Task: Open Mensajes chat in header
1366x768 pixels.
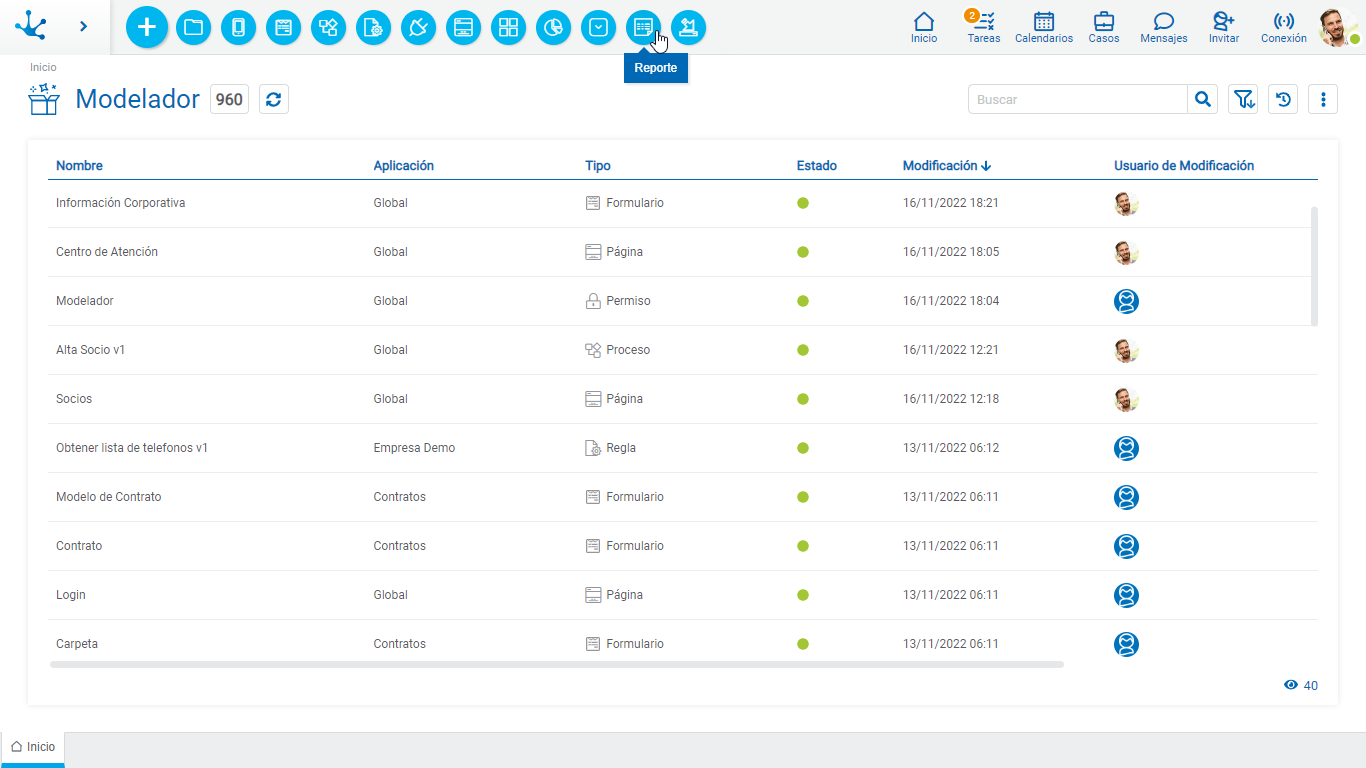Action: [x=1164, y=27]
